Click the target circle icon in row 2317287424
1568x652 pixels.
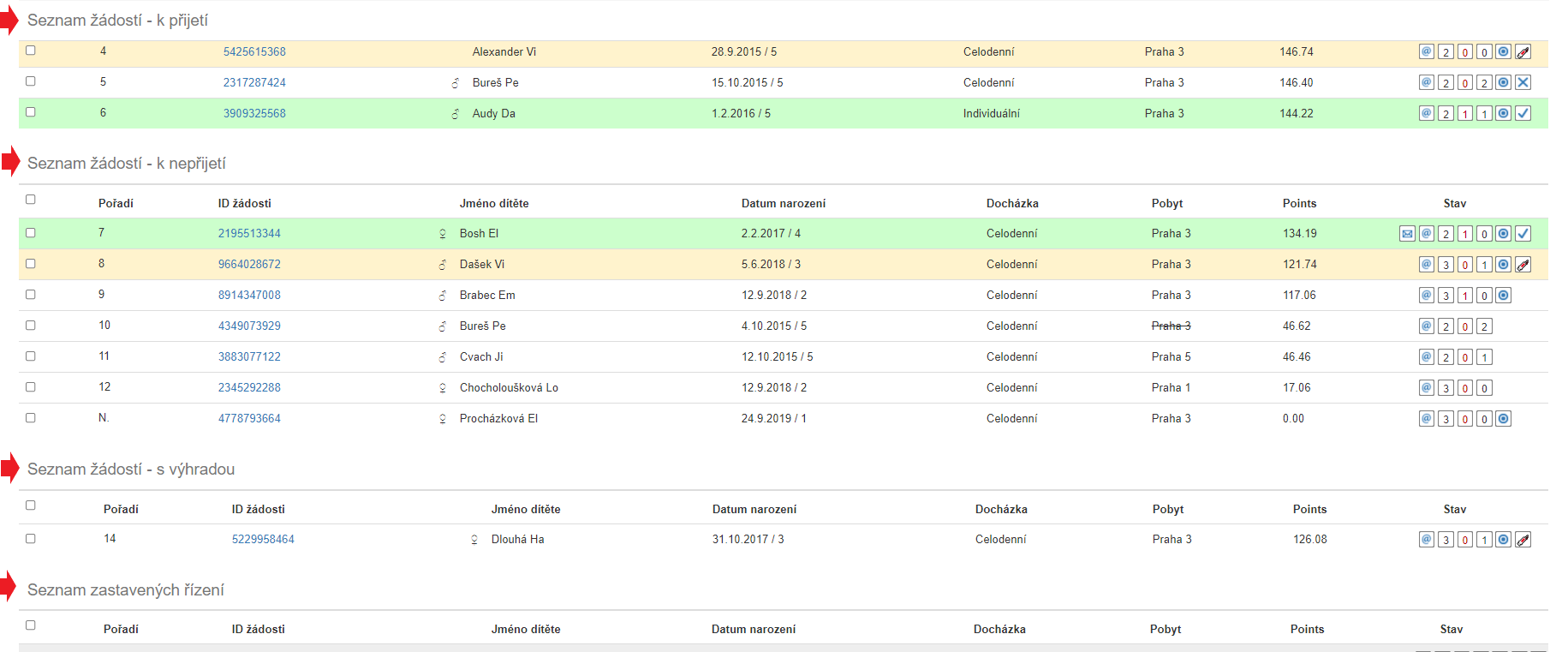(1504, 82)
